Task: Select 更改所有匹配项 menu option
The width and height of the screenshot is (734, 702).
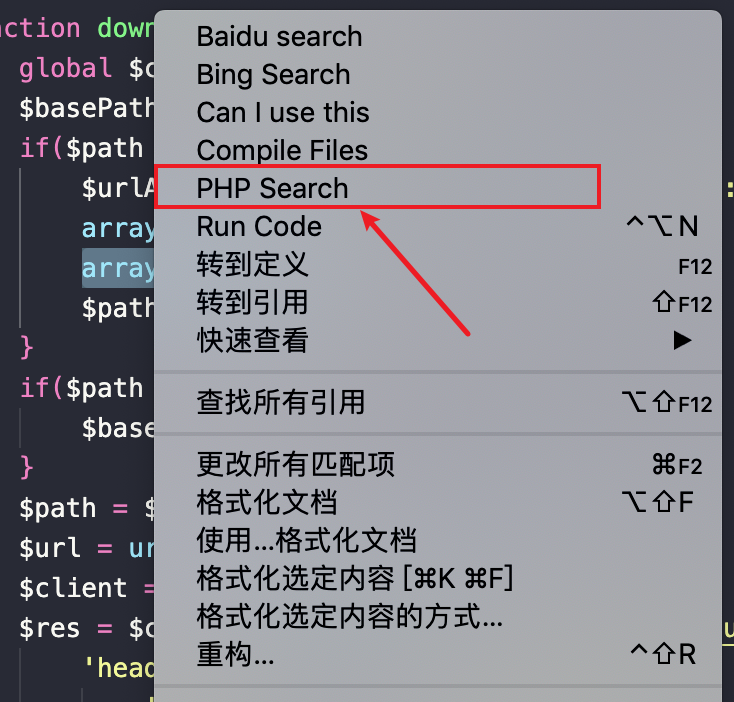Action: 438,464
